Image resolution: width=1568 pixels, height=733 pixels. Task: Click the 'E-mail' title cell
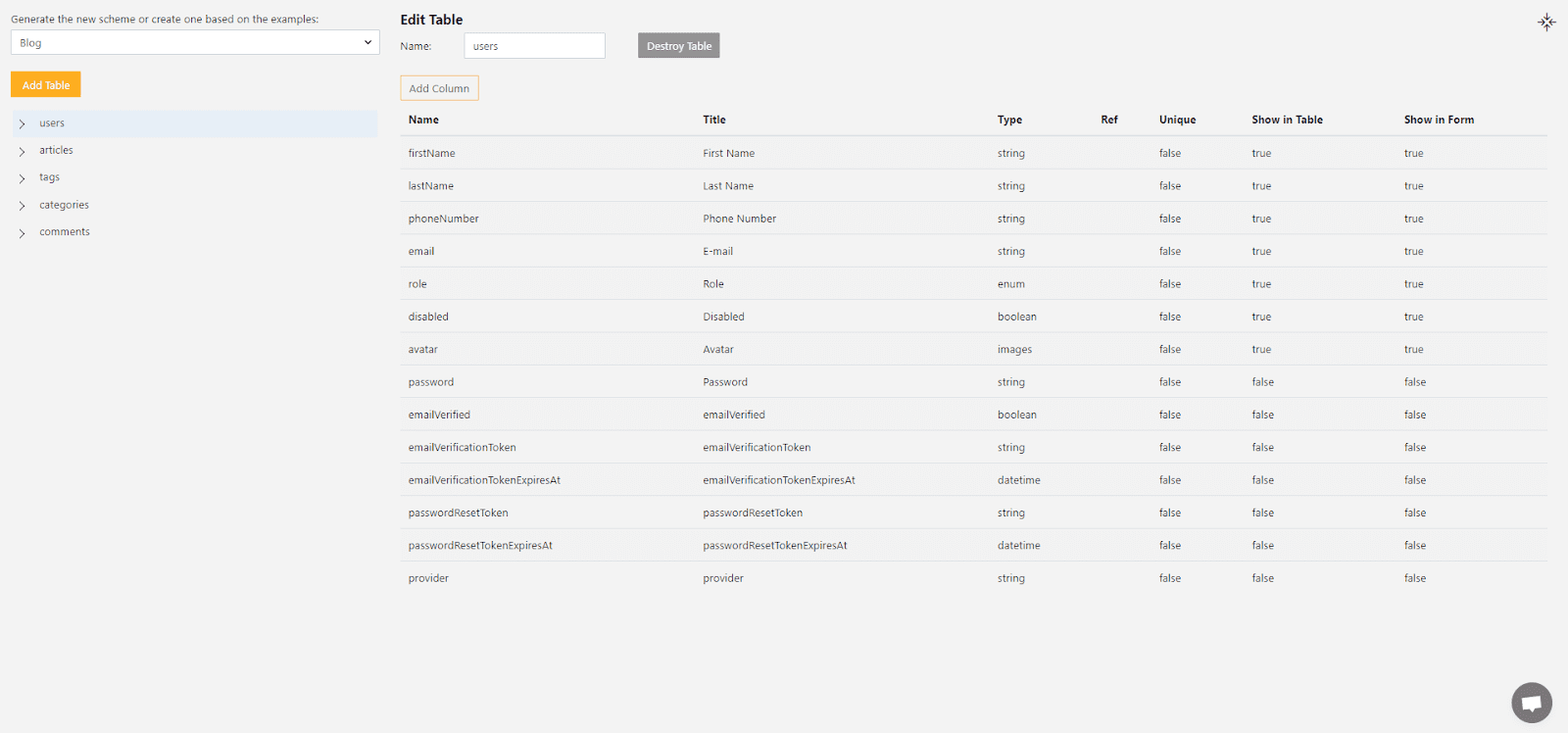click(x=718, y=252)
